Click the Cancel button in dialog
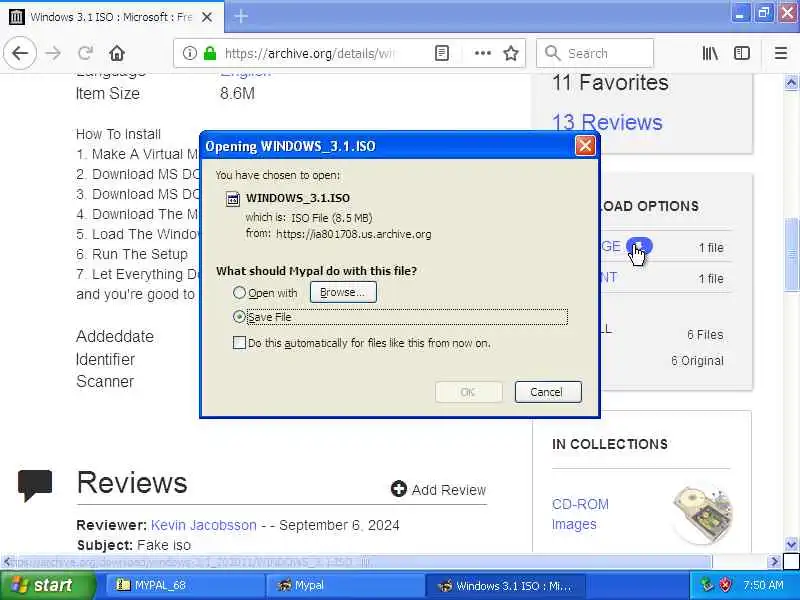 [x=548, y=392]
